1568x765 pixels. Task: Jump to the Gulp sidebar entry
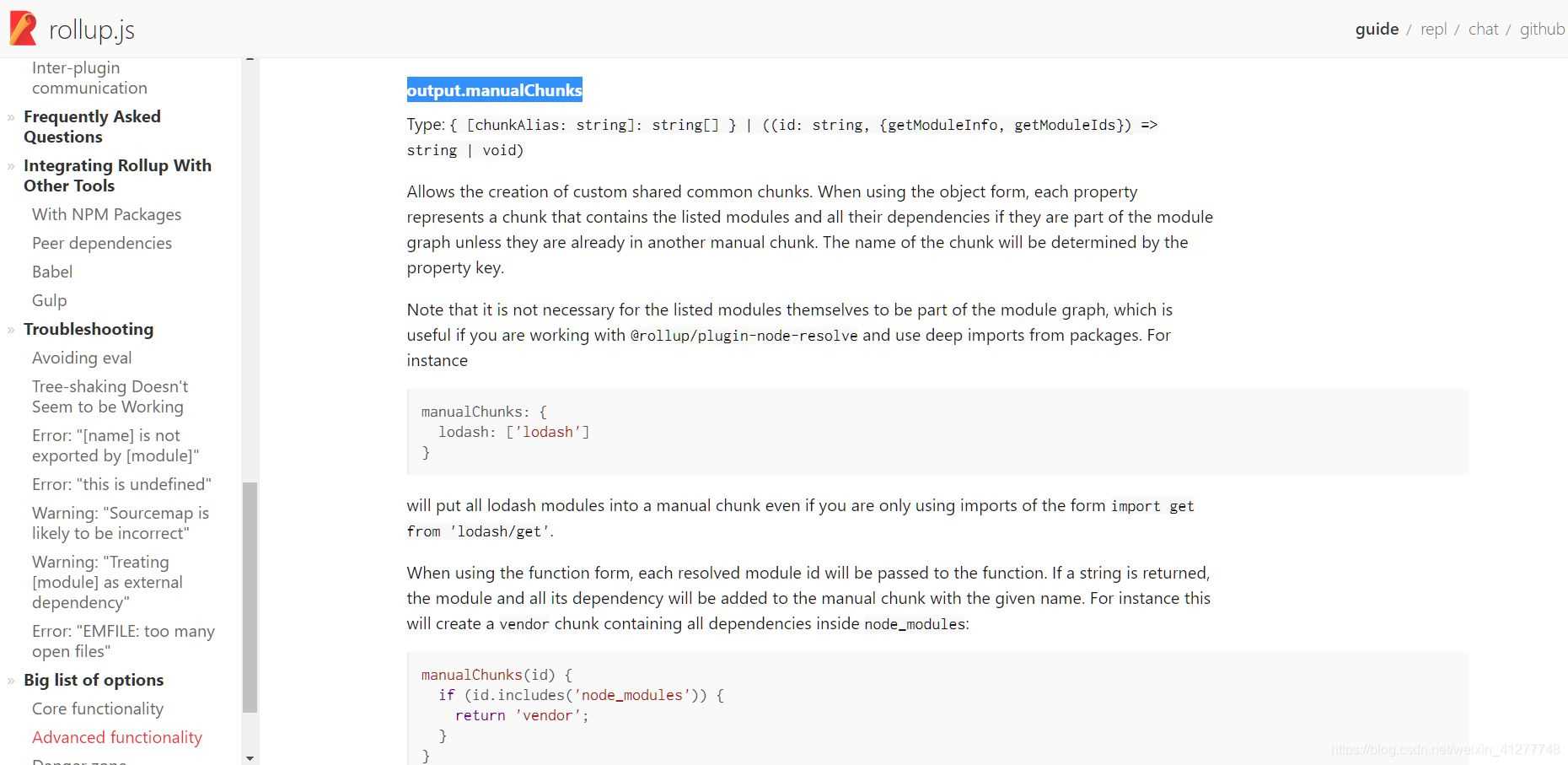49,300
